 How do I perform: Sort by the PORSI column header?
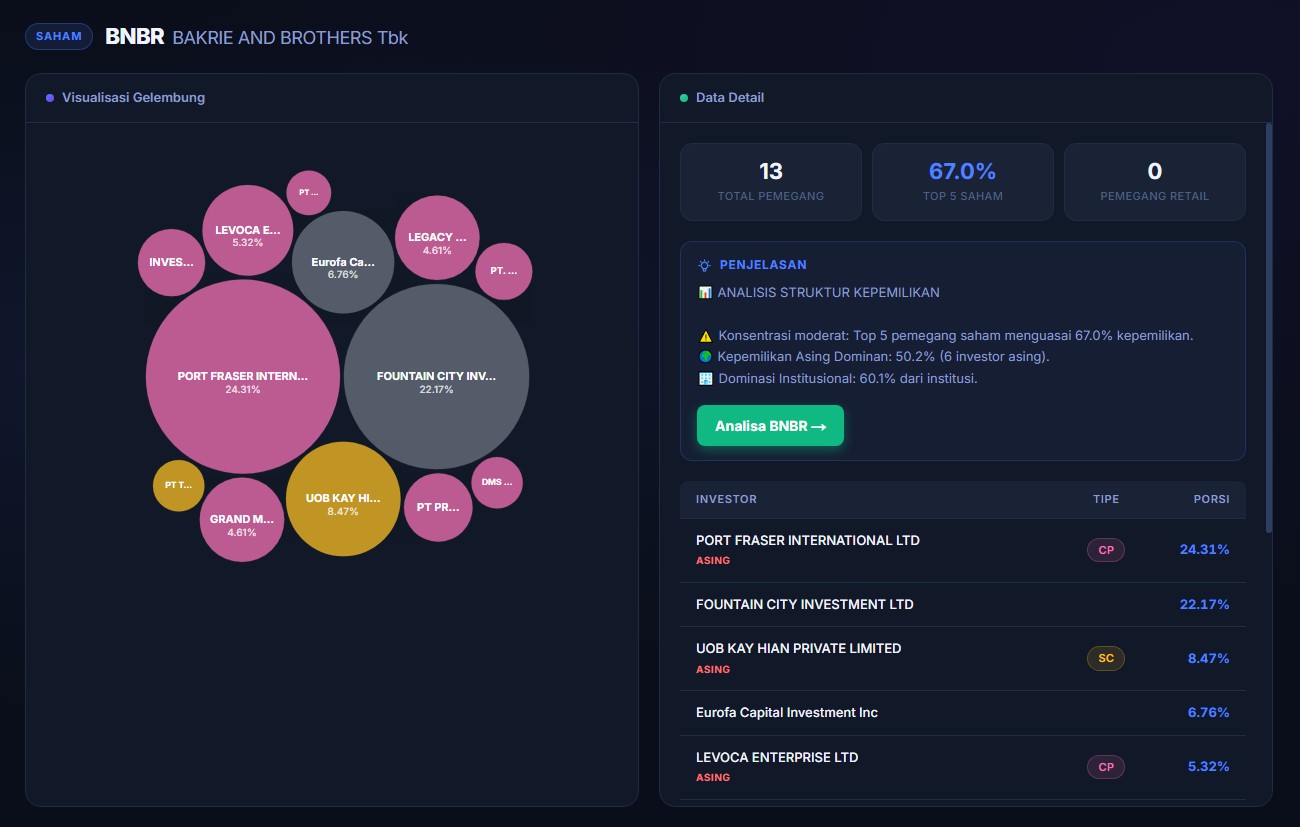click(1211, 499)
